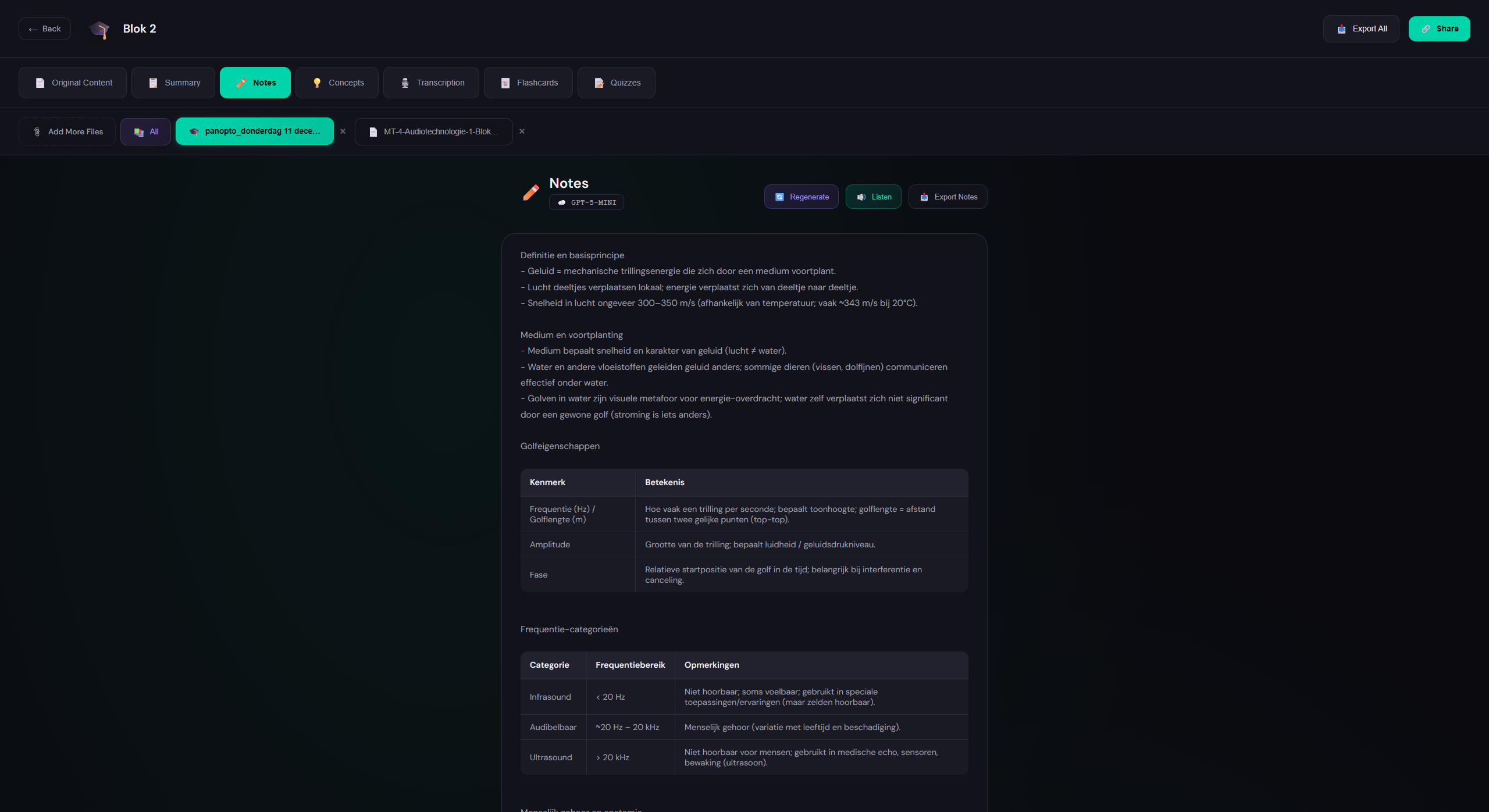1489x812 pixels.
Task: Remove the panopto_donderdag file with its X
Action: [343, 131]
